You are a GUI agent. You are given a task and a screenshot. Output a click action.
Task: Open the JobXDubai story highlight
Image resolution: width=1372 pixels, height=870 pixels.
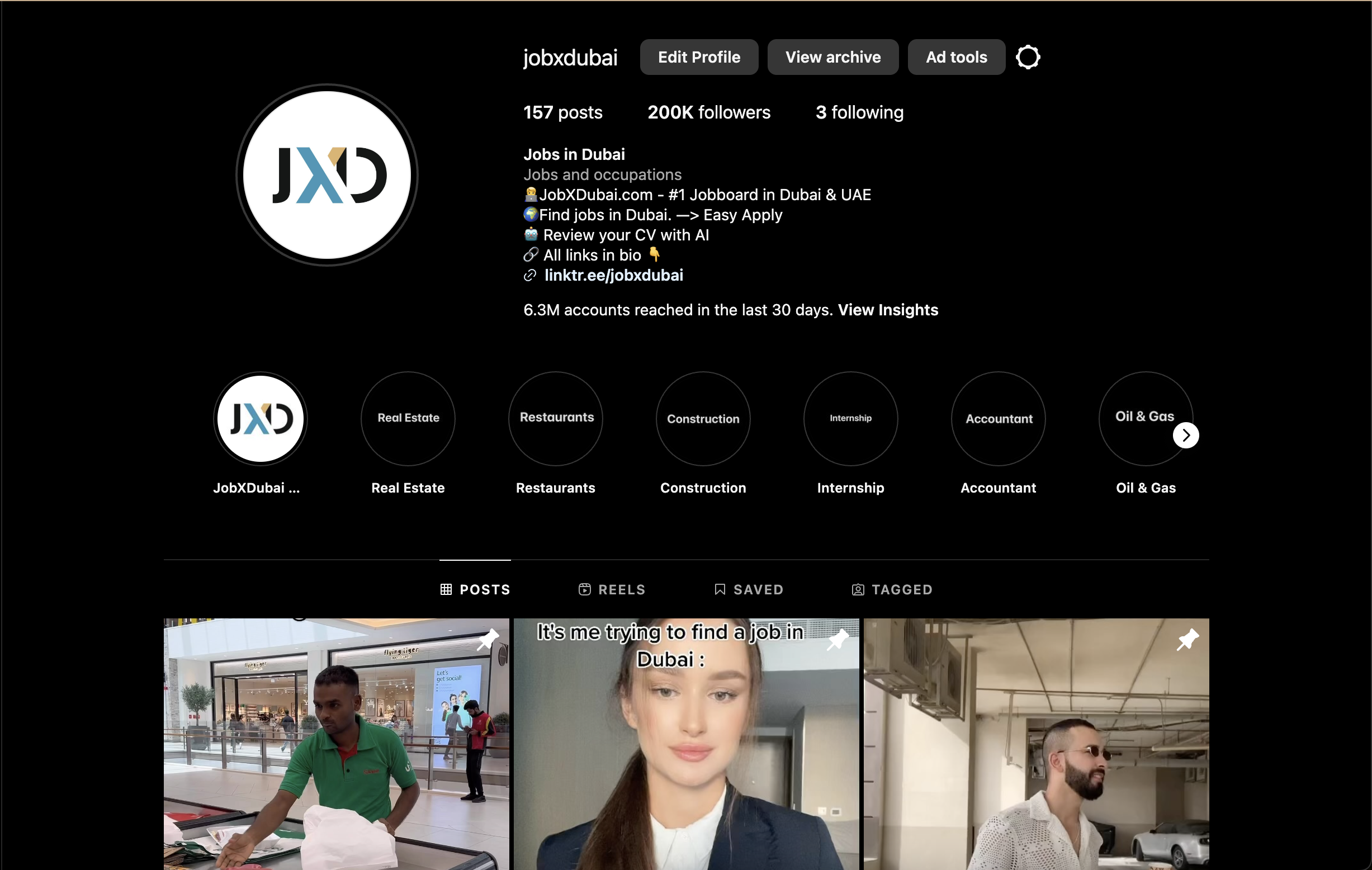click(261, 419)
